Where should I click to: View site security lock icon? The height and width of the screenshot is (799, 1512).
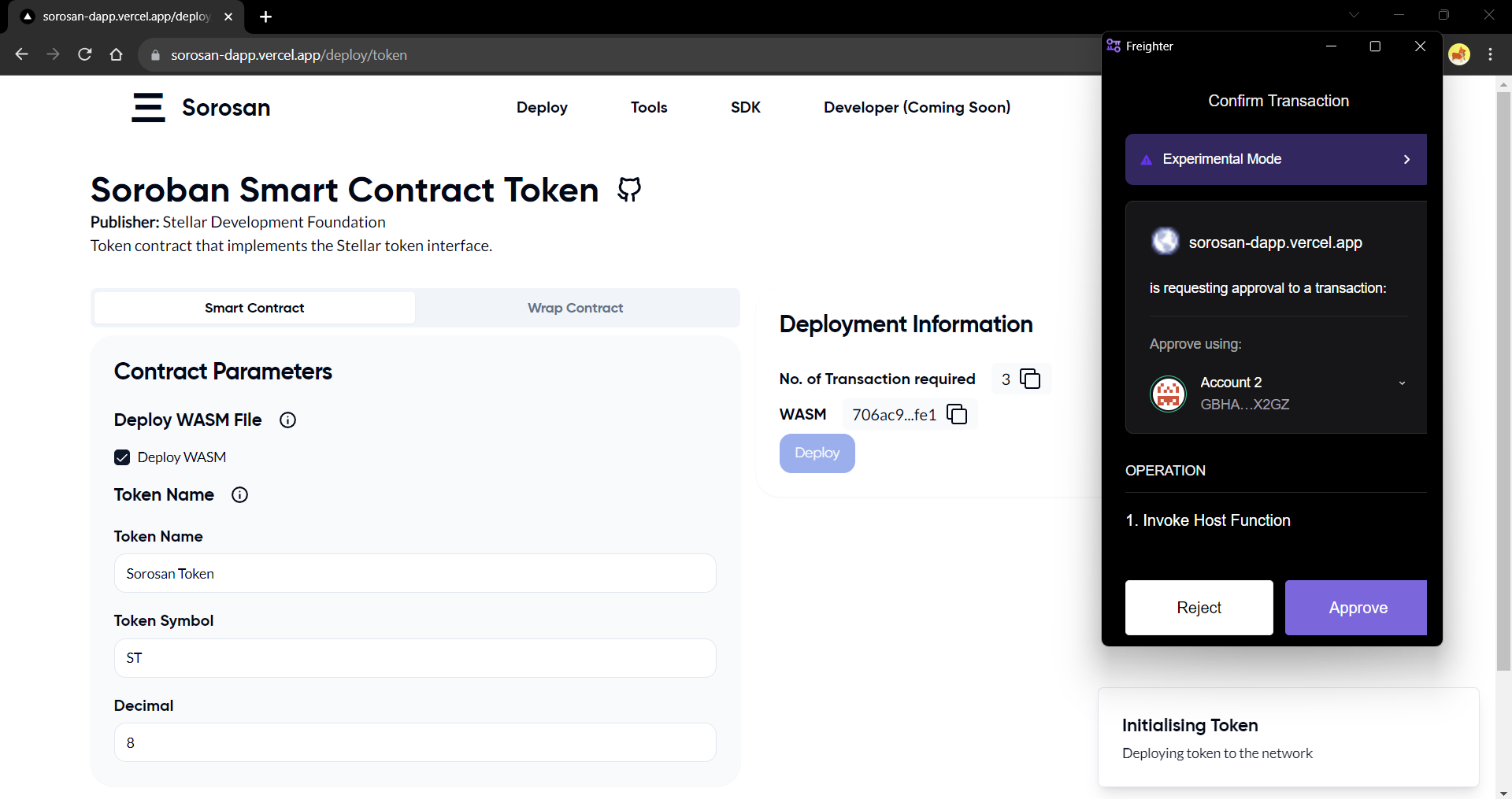pyautogui.click(x=155, y=55)
